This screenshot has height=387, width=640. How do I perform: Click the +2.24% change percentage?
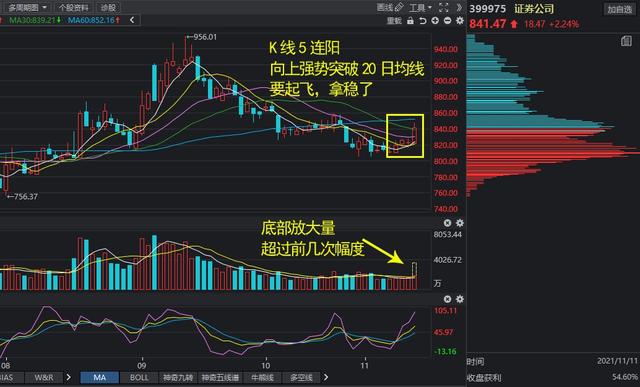(x=564, y=24)
